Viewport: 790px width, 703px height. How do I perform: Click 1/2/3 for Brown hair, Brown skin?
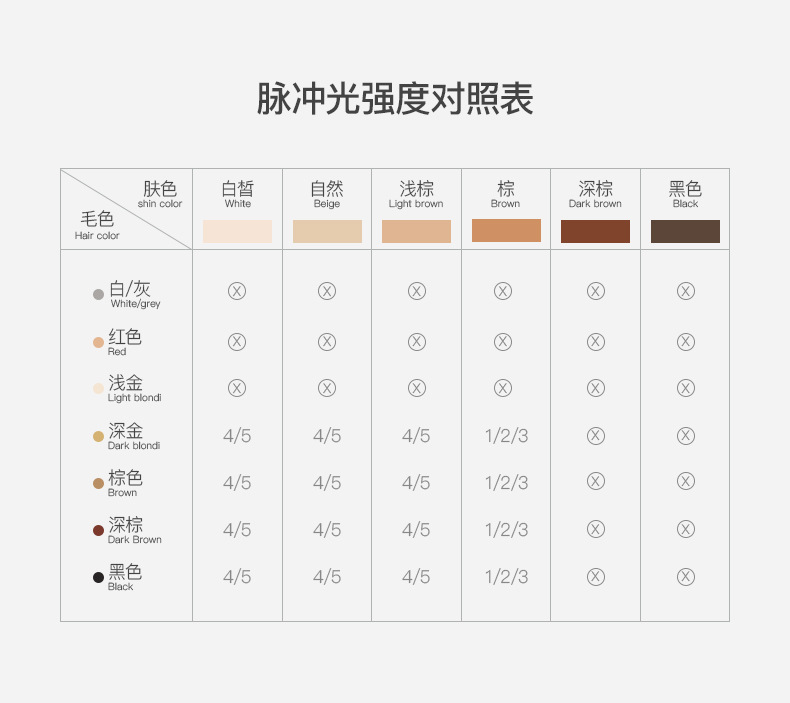click(x=506, y=483)
